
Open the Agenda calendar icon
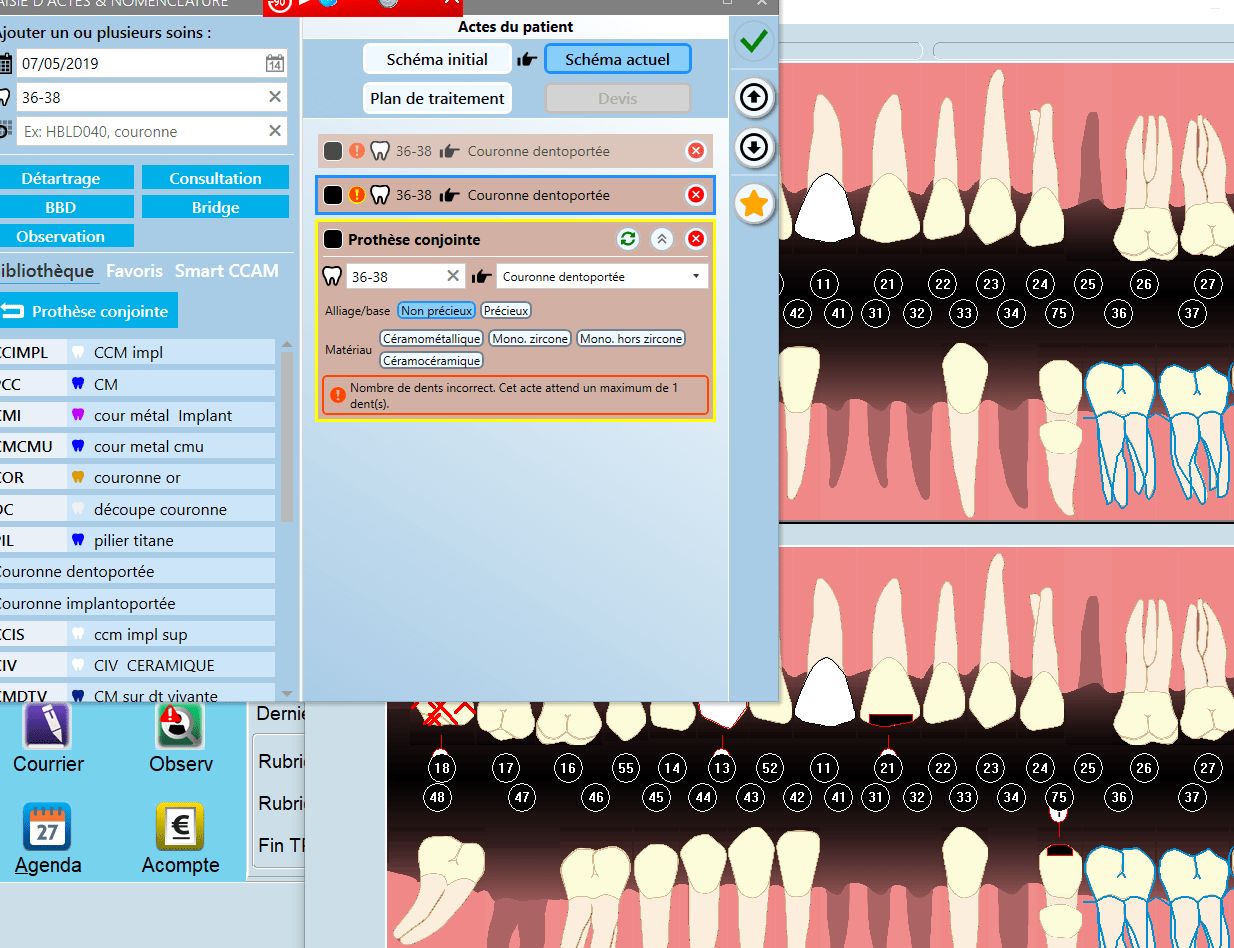[x=48, y=827]
